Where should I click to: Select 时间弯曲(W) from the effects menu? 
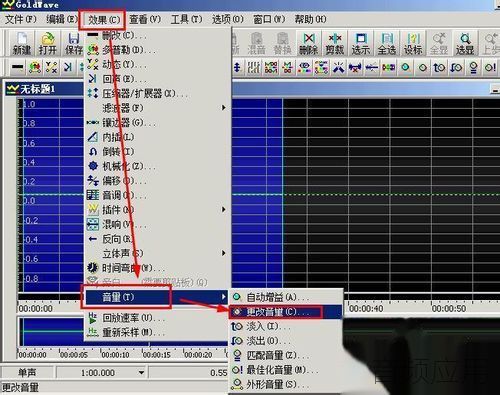[157, 268]
